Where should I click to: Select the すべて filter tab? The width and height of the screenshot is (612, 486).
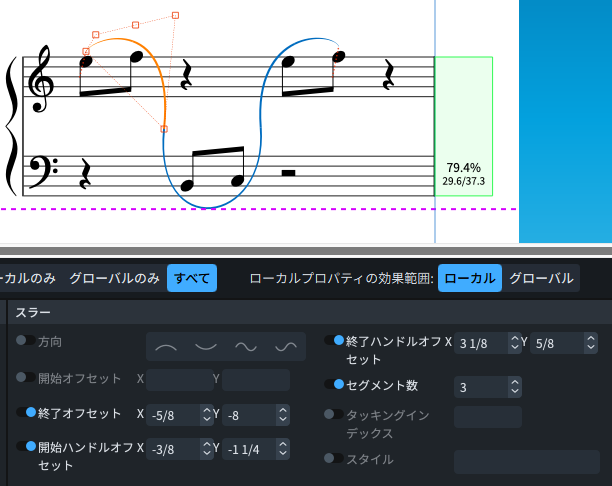[x=191, y=278]
